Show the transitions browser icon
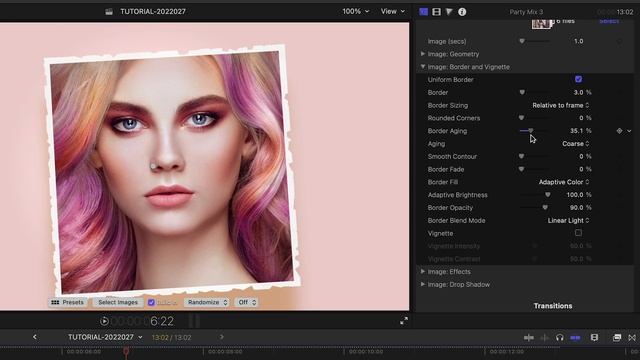Image resolution: width=640 pixels, height=360 pixels. [632, 338]
